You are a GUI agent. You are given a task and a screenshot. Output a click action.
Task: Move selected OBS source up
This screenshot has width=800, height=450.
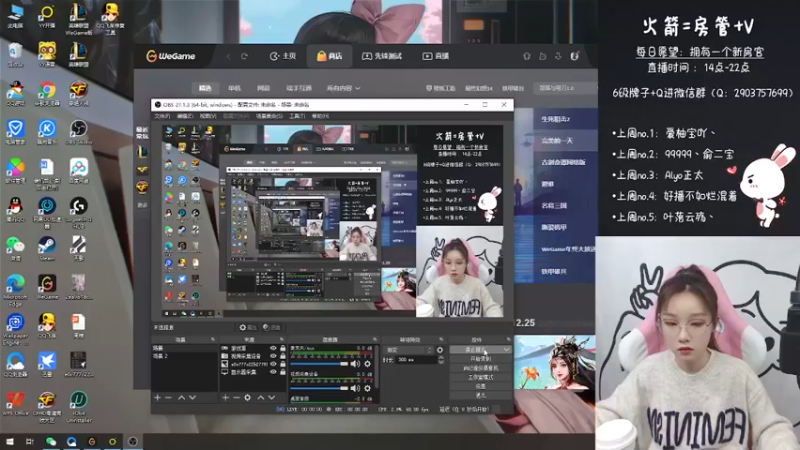(261, 397)
